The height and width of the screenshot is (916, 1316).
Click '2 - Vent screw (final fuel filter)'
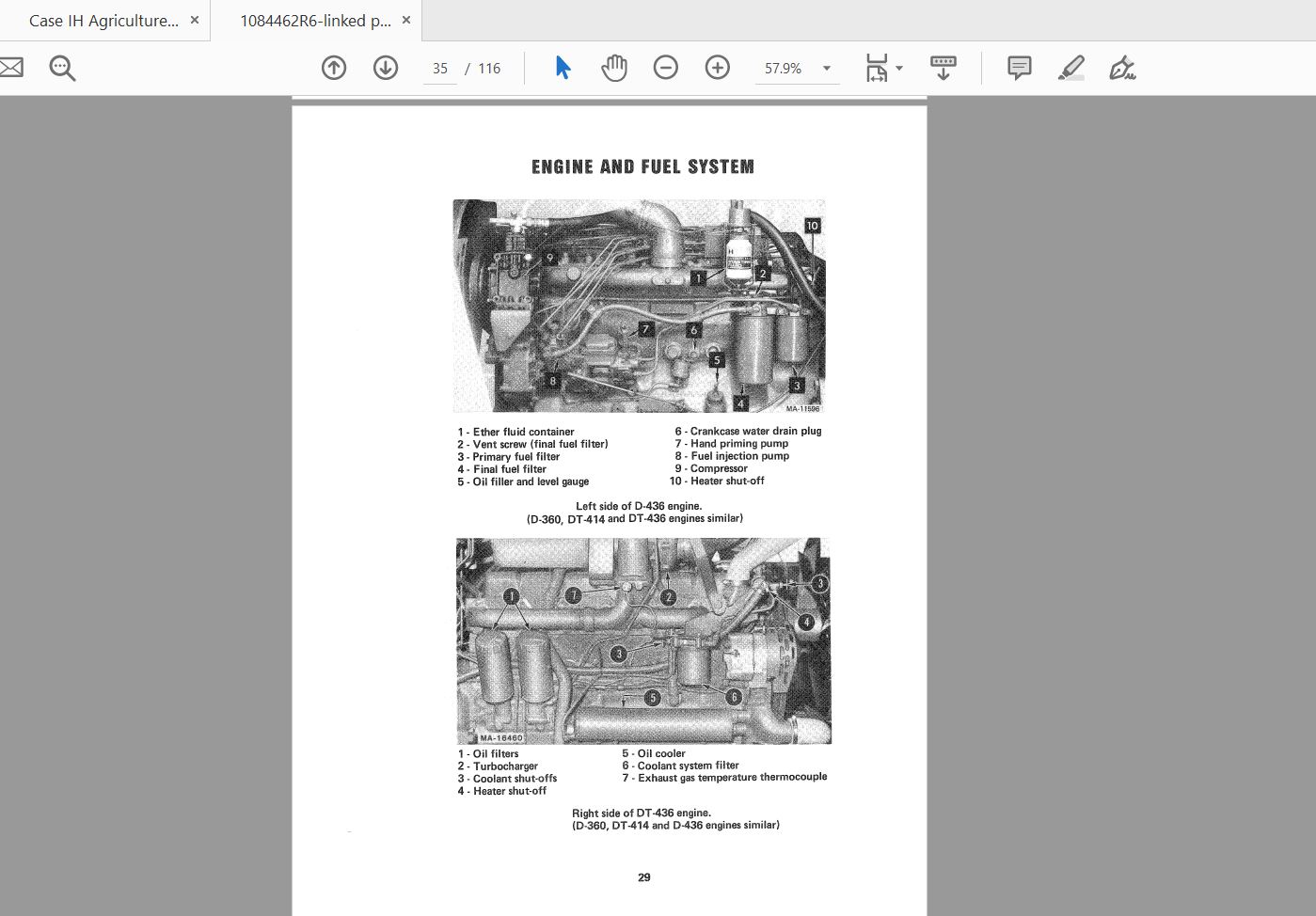tap(532, 444)
